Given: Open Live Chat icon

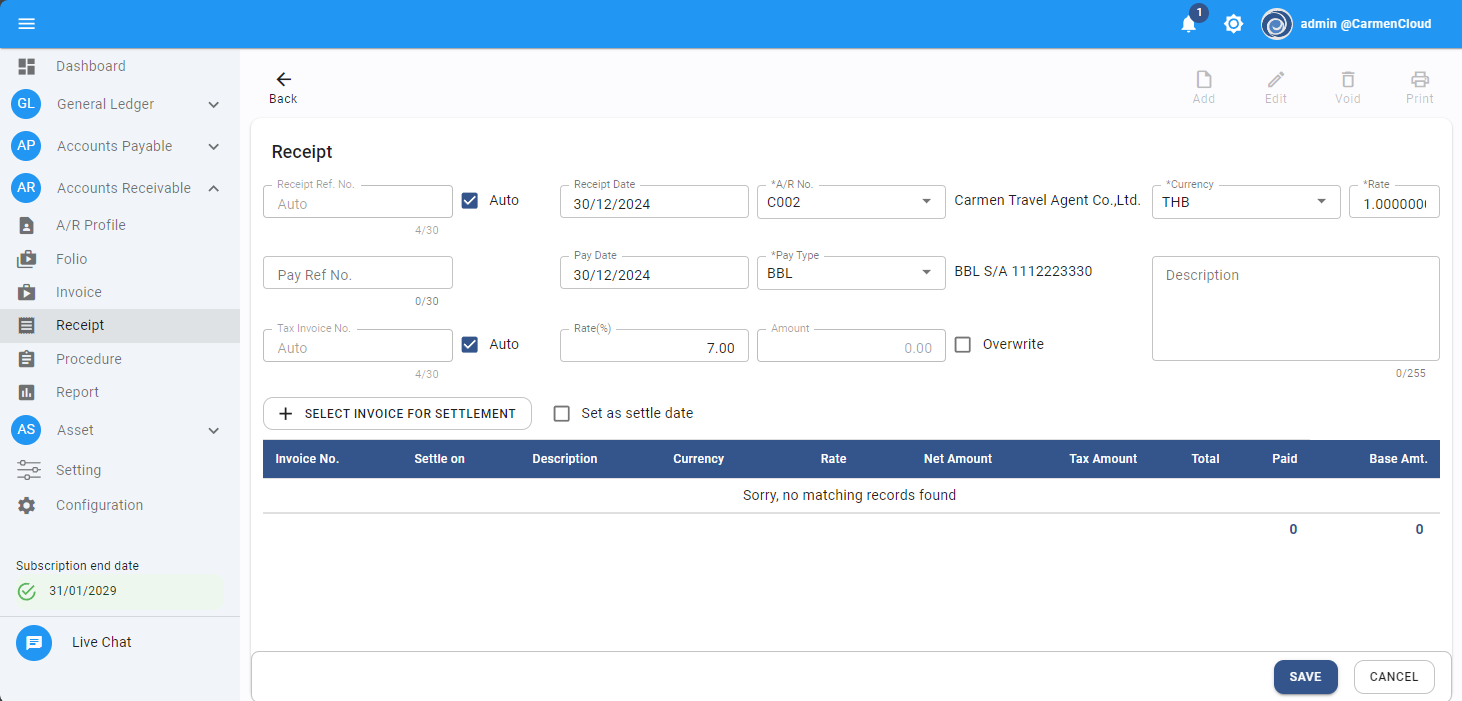Looking at the screenshot, I should (34, 642).
